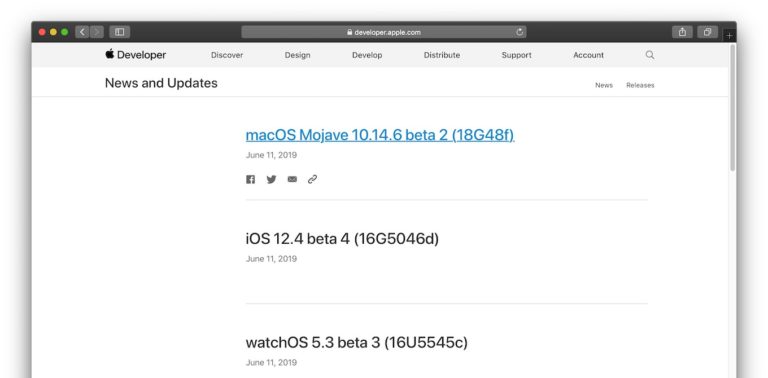Open the Discover menu item
768x378 pixels.
[227, 55]
